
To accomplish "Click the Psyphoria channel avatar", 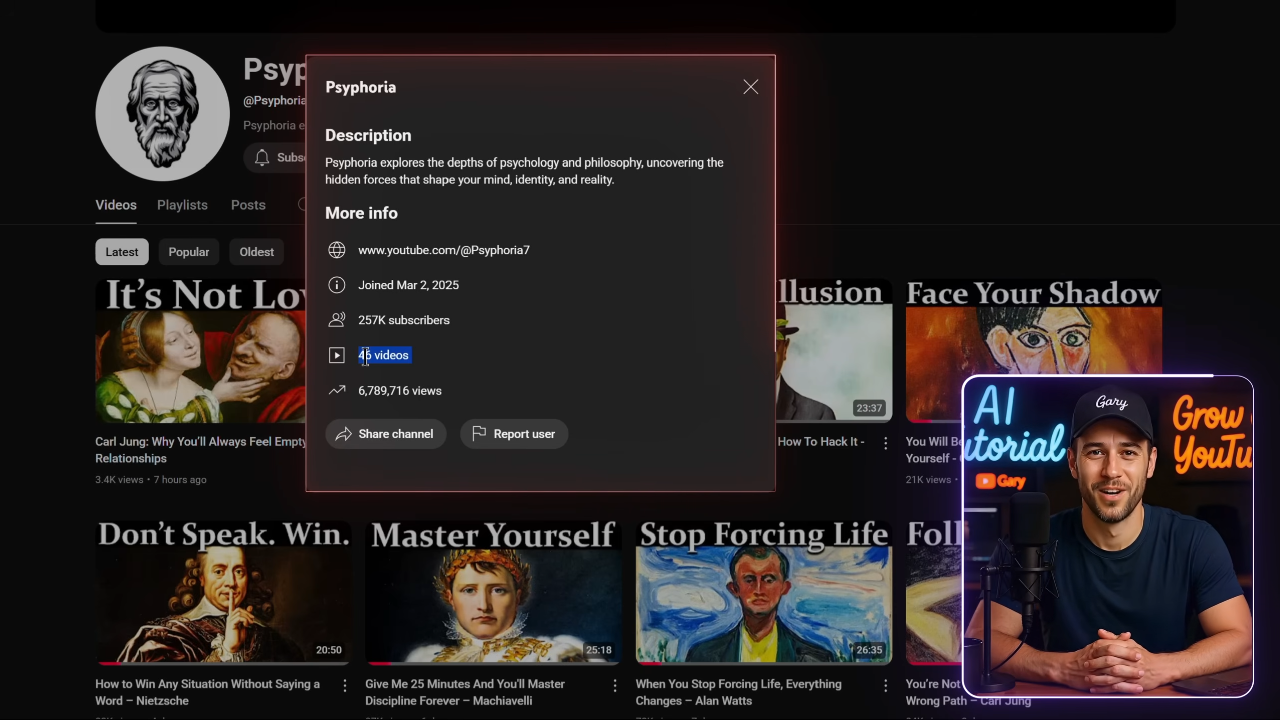I will pos(163,114).
